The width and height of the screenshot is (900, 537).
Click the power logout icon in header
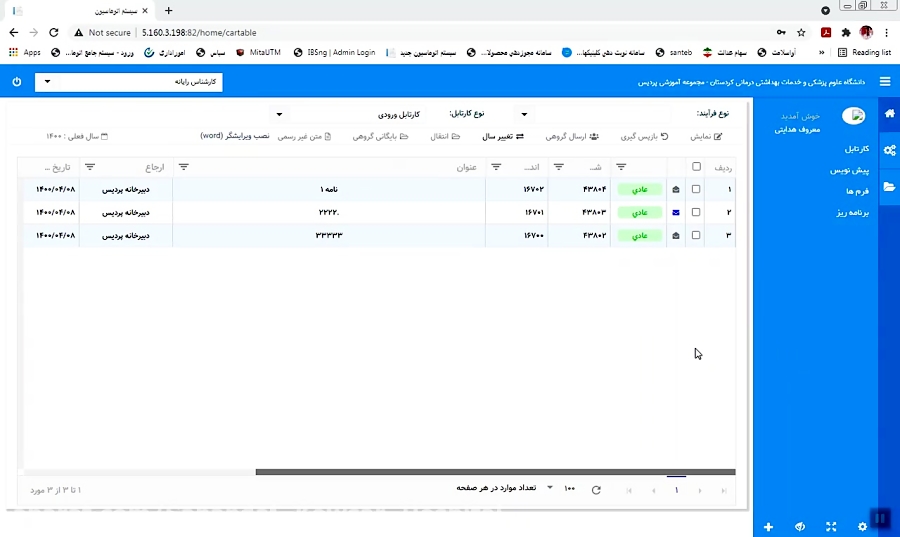[x=17, y=82]
